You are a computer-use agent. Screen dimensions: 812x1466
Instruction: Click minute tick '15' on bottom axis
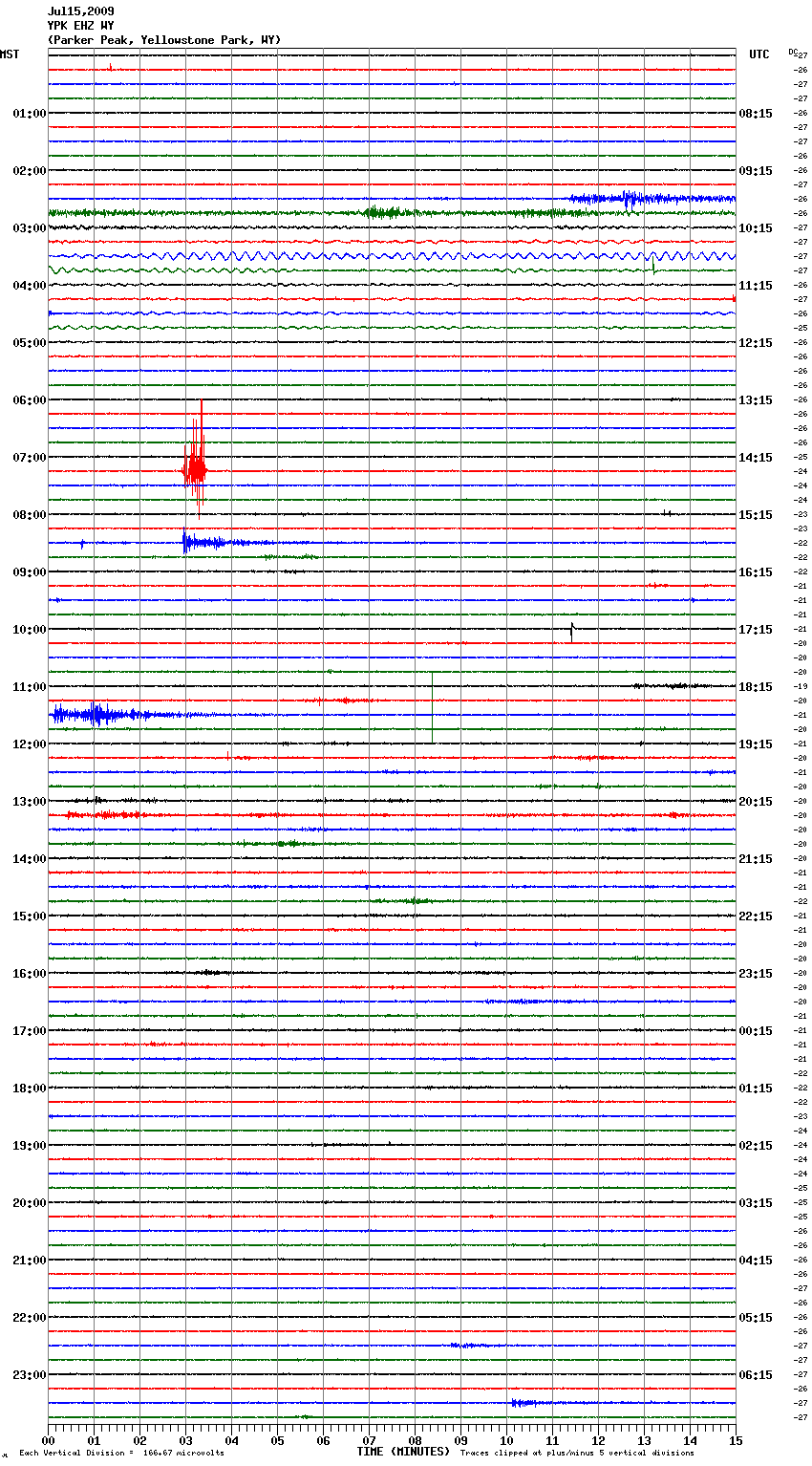[736, 1440]
